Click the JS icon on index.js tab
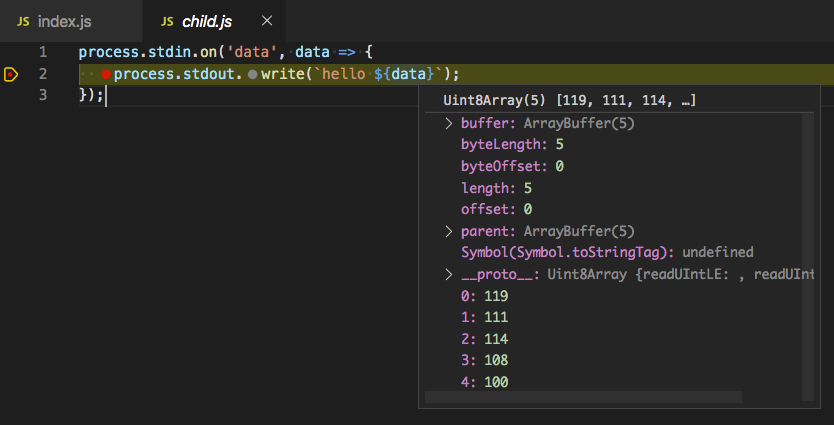The image size is (834, 425). coord(23,21)
